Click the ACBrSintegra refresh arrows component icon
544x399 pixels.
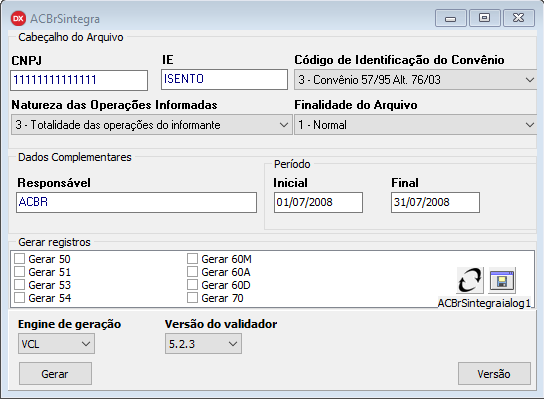coord(470,280)
